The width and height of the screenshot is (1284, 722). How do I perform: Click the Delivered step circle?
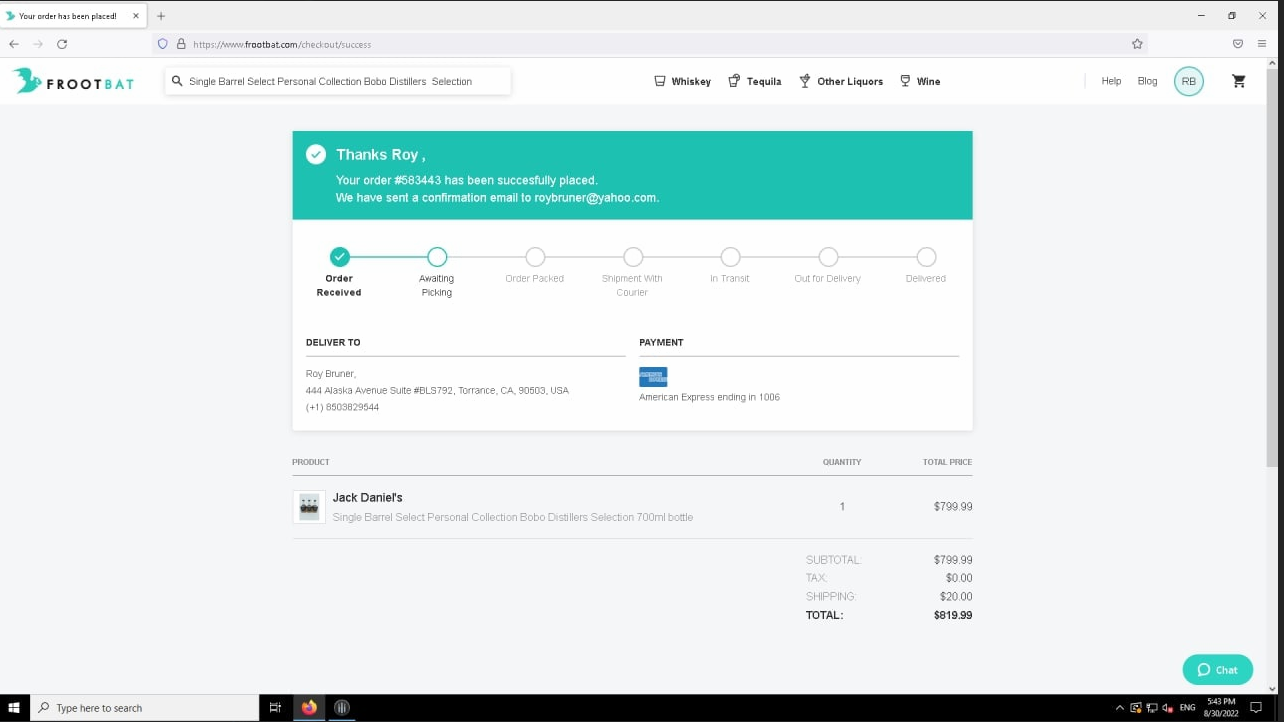coord(926,257)
